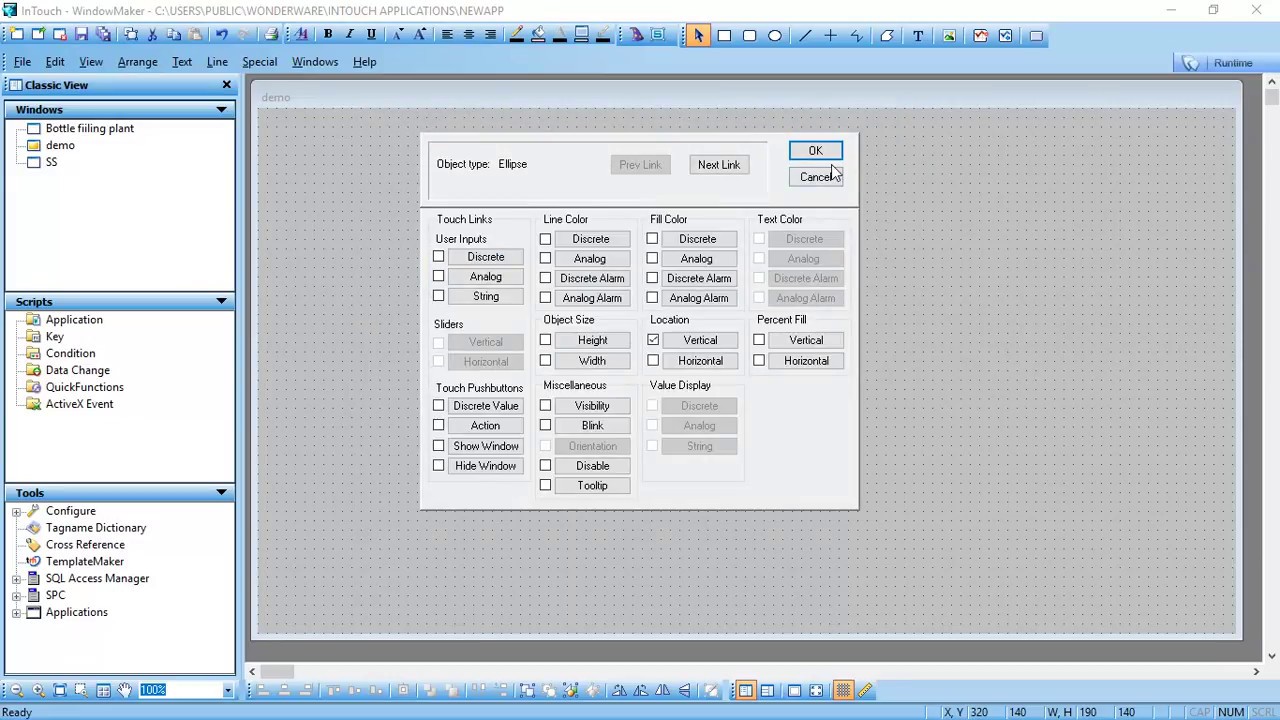Enable Line Color Analog checkbox
The height and width of the screenshot is (720, 1280).
click(545, 258)
